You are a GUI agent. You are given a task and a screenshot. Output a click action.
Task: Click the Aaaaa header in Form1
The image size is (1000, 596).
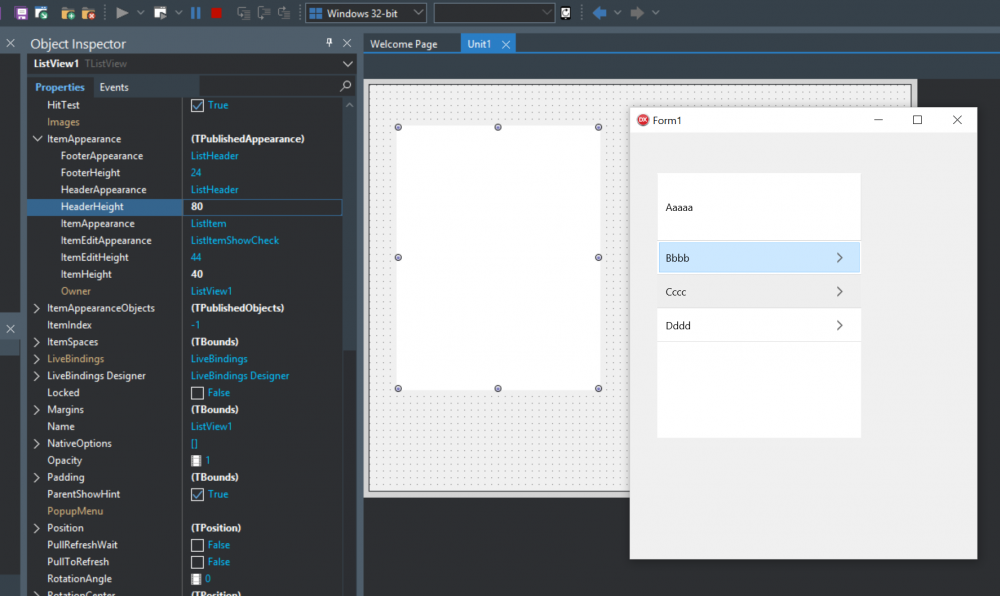click(759, 207)
